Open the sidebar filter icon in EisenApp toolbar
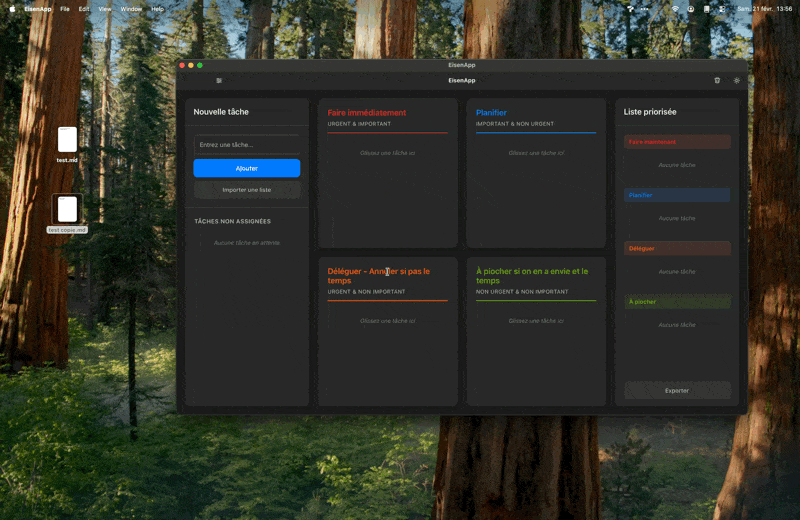The image size is (800, 520). [x=219, y=81]
